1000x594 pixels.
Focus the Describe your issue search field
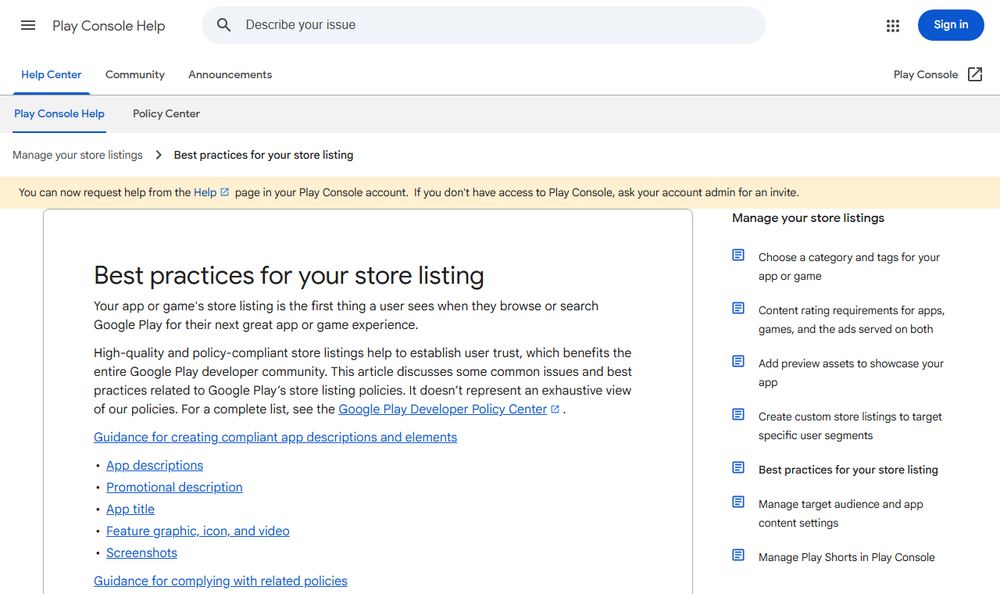[x=483, y=25]
